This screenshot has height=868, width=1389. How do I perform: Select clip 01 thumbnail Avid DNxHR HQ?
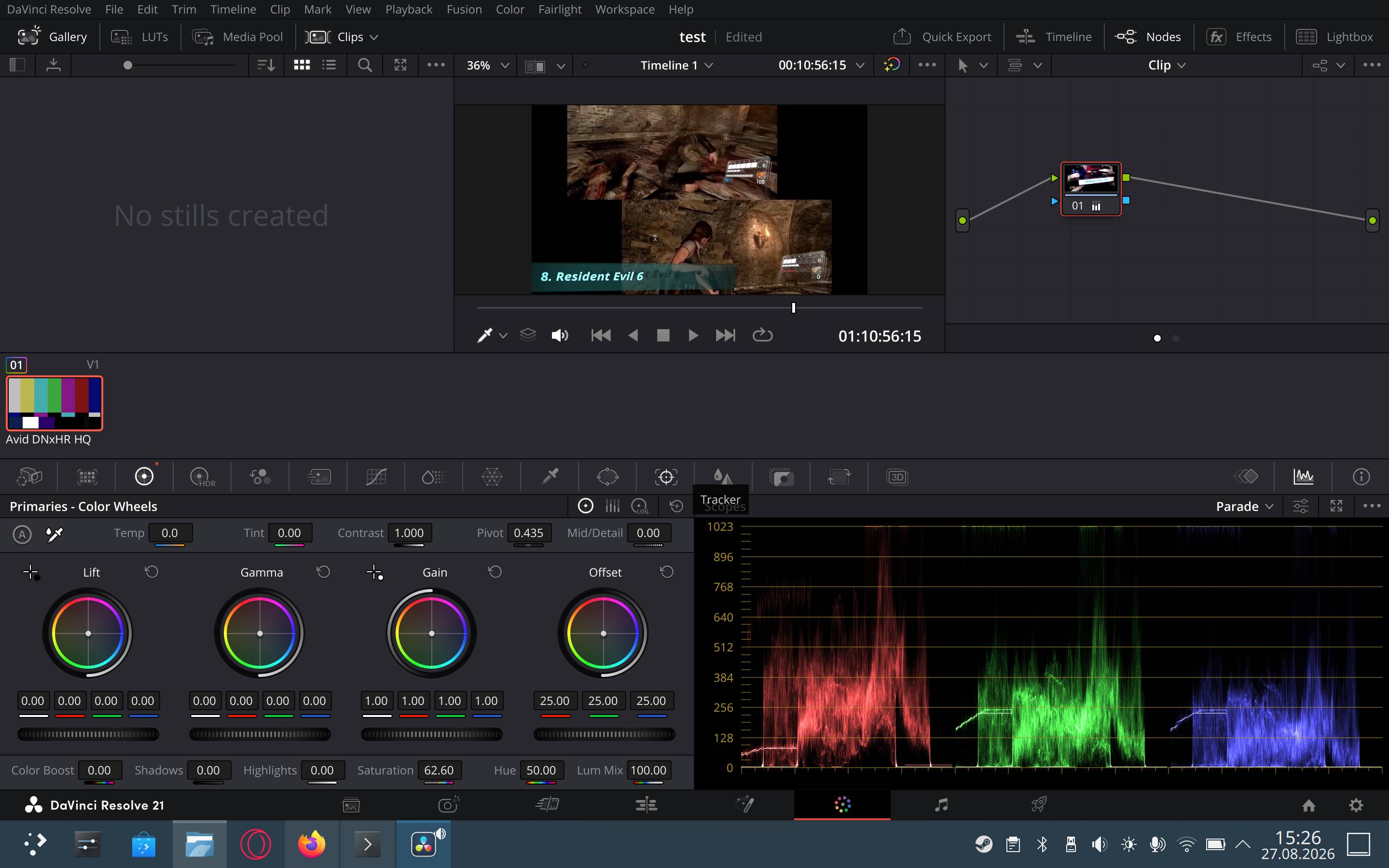coord(55,403)
